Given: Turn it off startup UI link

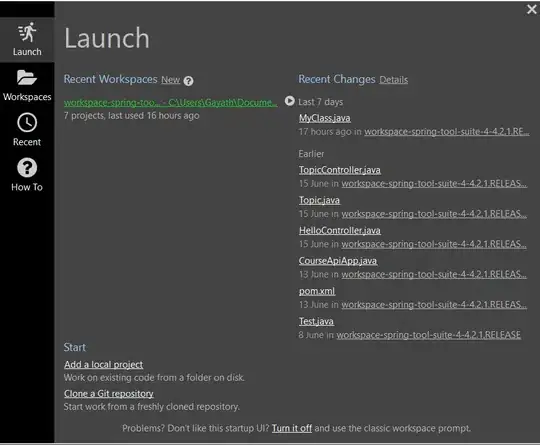Looking at the screenshot, I should [x=292, y=428].
